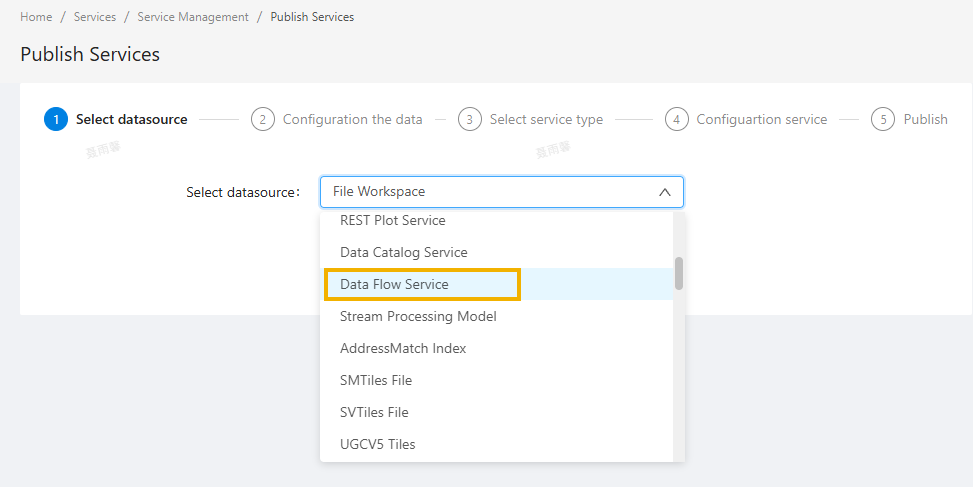This screenshot has height=487, width=973.
Task: Select Data Flow Service option
Action: tap(394, 284)
